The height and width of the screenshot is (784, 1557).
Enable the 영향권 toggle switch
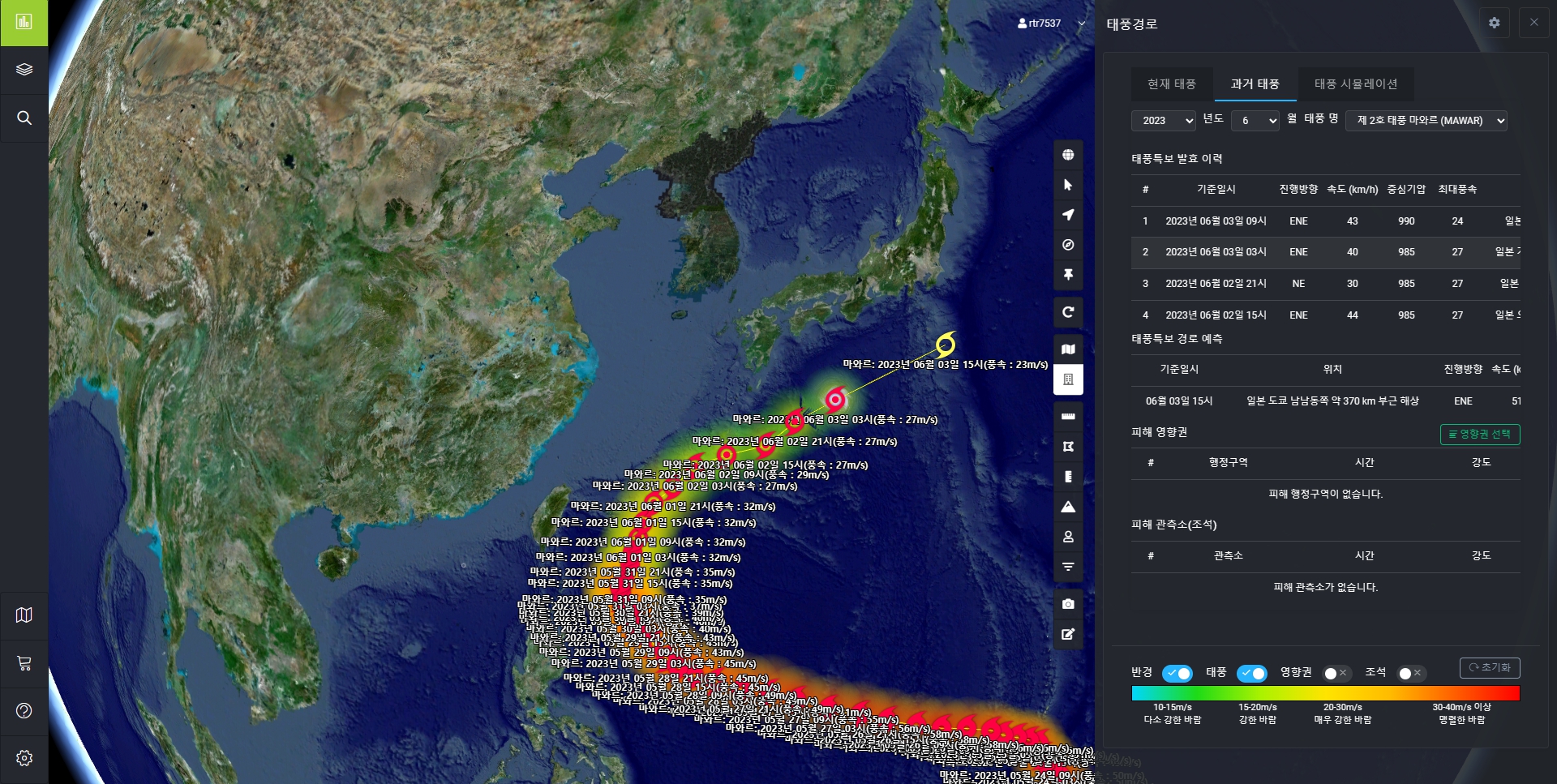pos(1335,673)
